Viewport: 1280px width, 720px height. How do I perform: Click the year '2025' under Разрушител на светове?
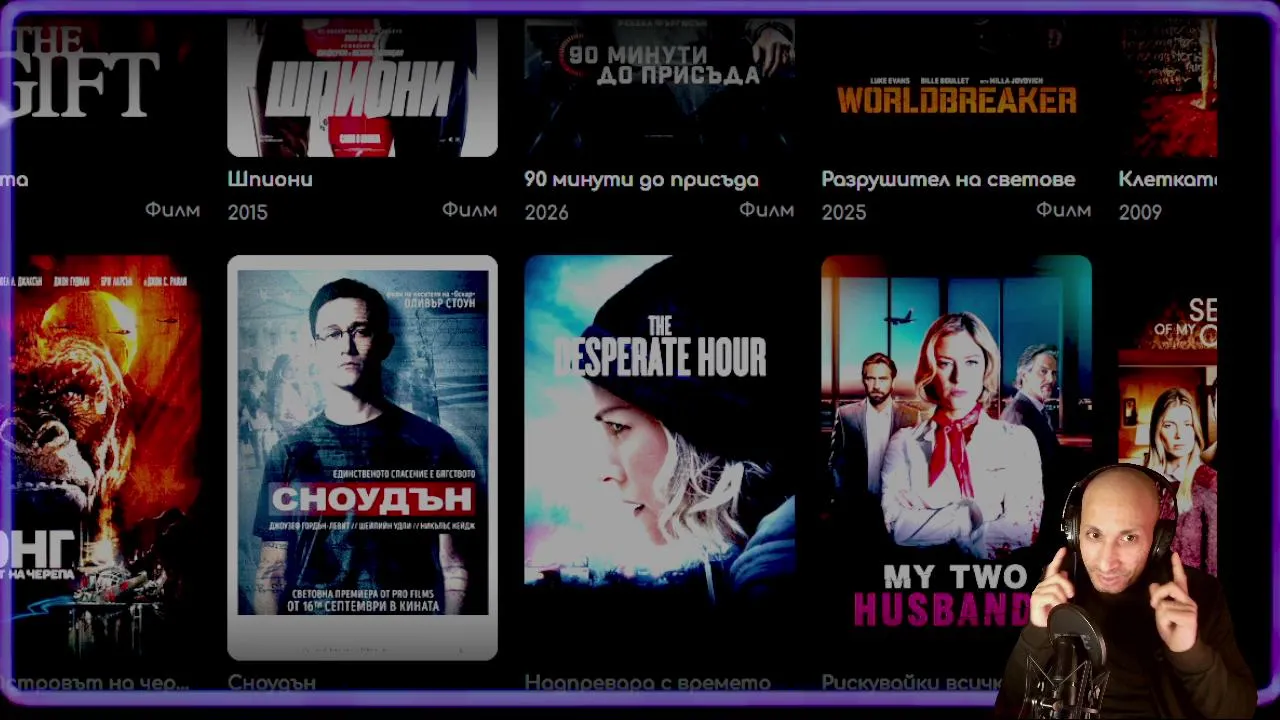(843, 212)
